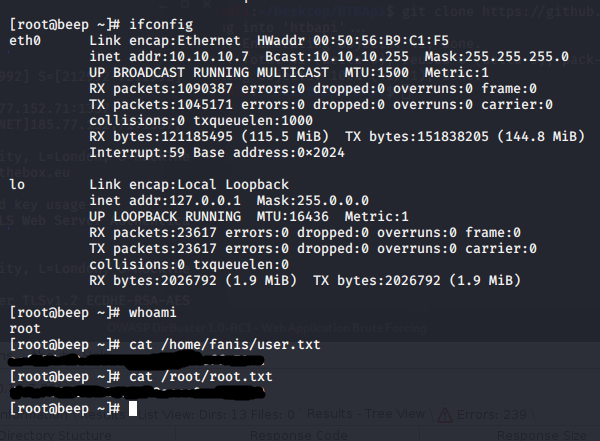Click the root output under whoami
The width and height of the screenshot is (600, 441).
tap(25, 328)
